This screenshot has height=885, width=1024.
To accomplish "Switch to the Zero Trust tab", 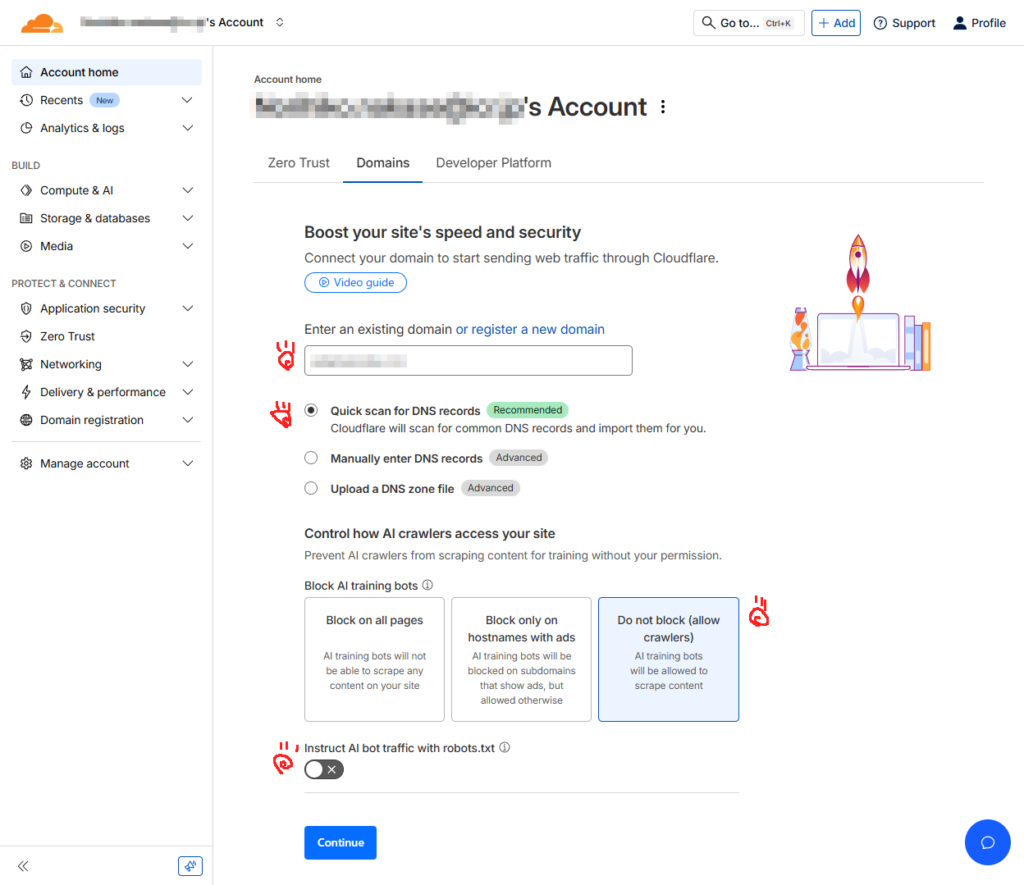I will [x=298, y=162].
